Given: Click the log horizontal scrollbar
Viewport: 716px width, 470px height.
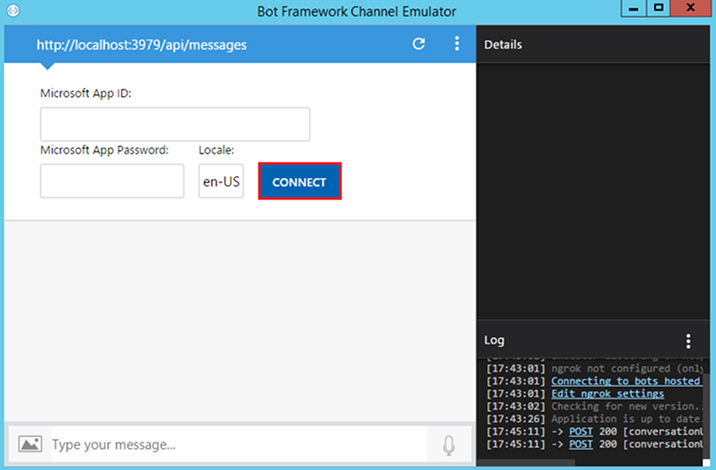Looking at the screenshot, I should click(x=525, y=463).
